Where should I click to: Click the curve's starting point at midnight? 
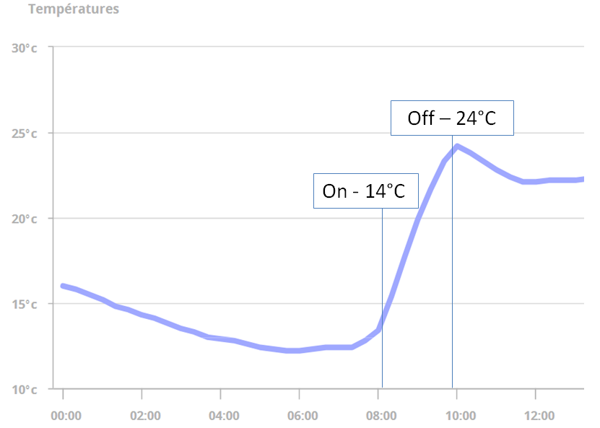(63, 286)
